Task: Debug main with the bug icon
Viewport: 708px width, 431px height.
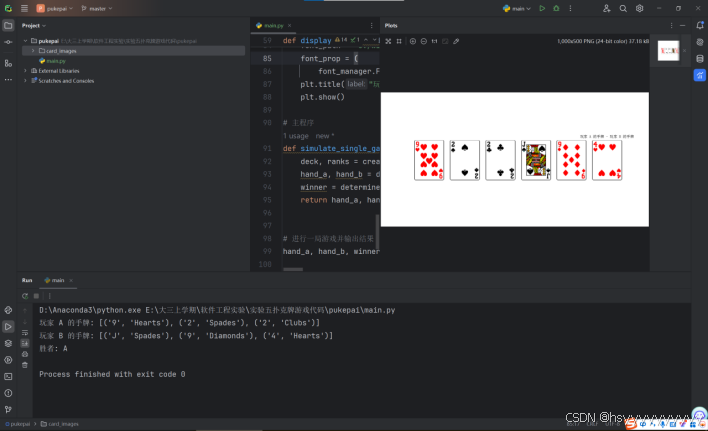Action: (556, 8)
